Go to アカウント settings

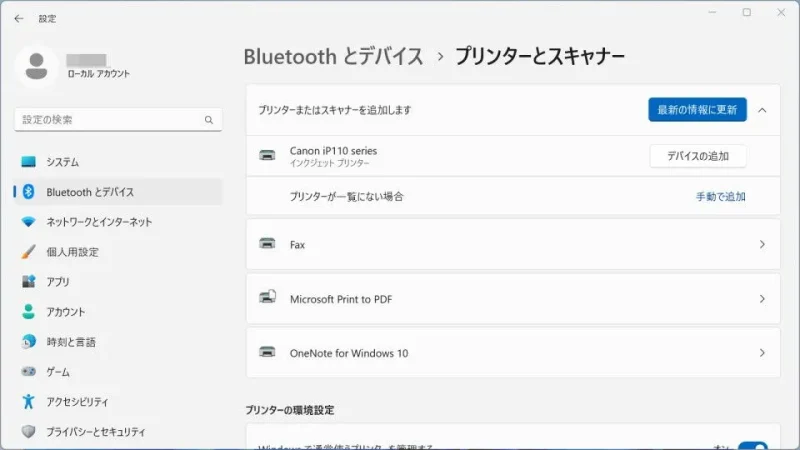pos(66,312)
